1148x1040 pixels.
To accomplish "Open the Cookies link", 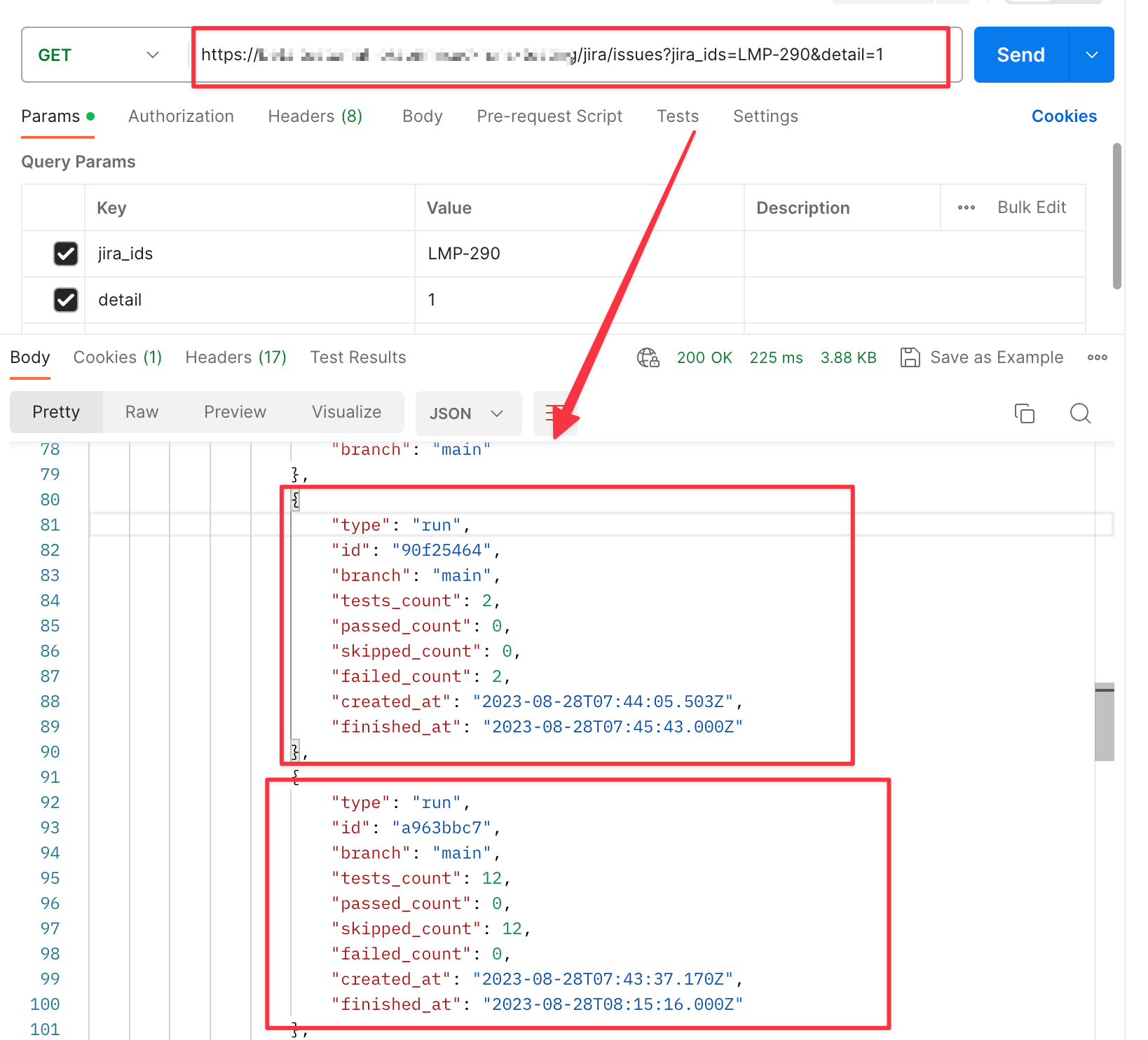I will pyautogui.click(x=1064, y=116).
